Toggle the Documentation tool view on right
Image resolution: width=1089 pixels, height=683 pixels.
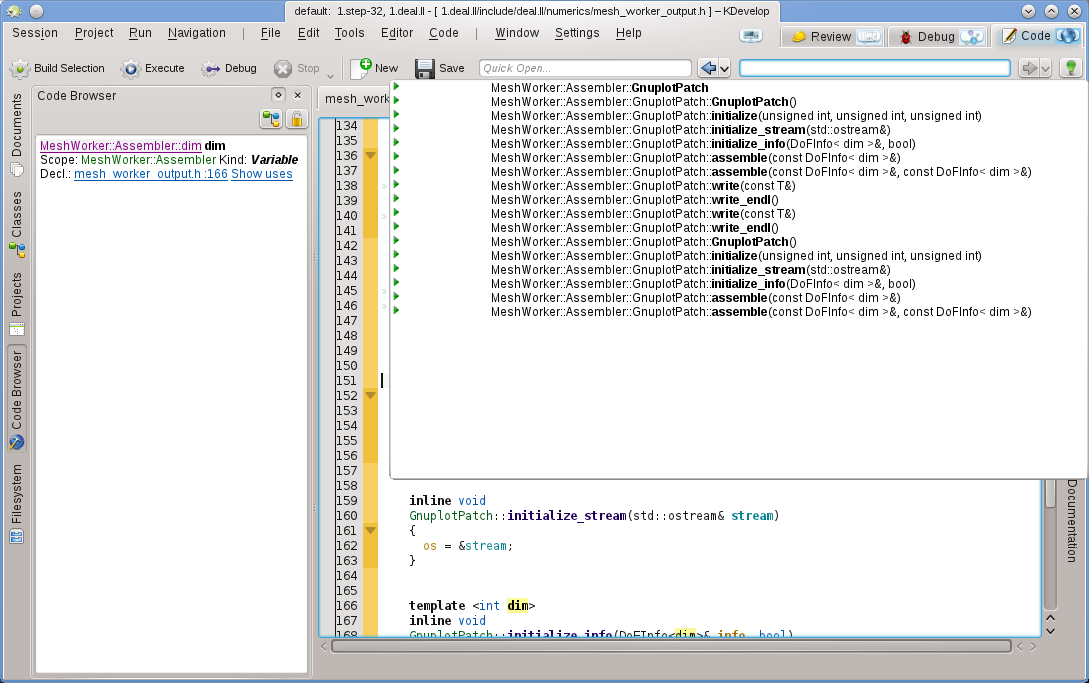click(x=1073, y=520)
